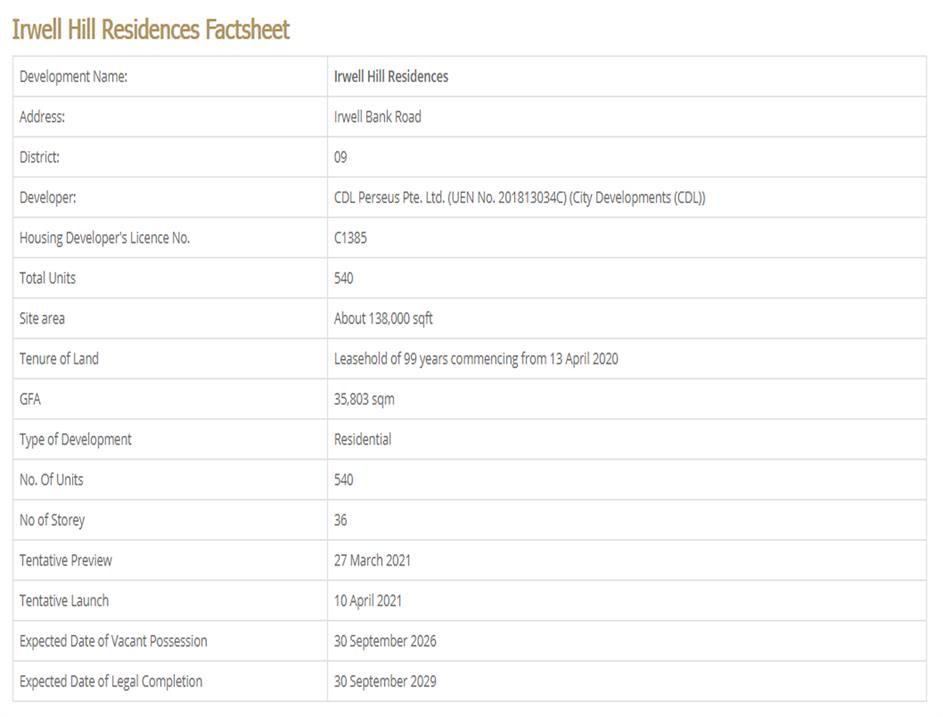Click the Irwell Hill Residences Factsheet heading
This screenshot has width=943, height=717.
pos(151,30)
